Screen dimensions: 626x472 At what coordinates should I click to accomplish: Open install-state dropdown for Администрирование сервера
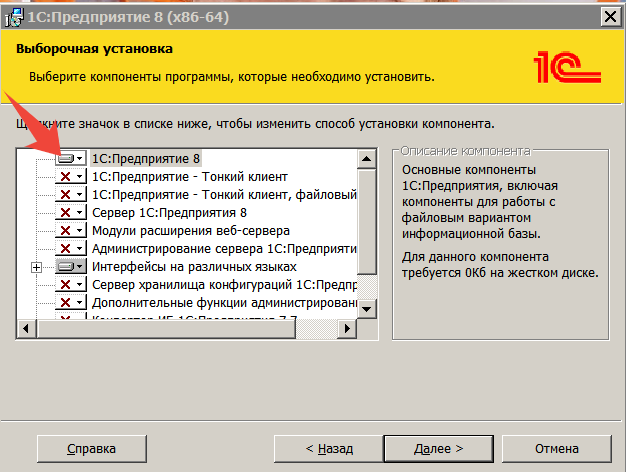click(x=71, y=248)
